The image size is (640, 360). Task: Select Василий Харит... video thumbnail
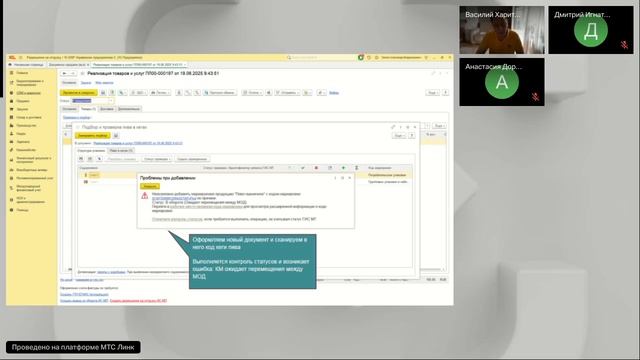point(502,30)
